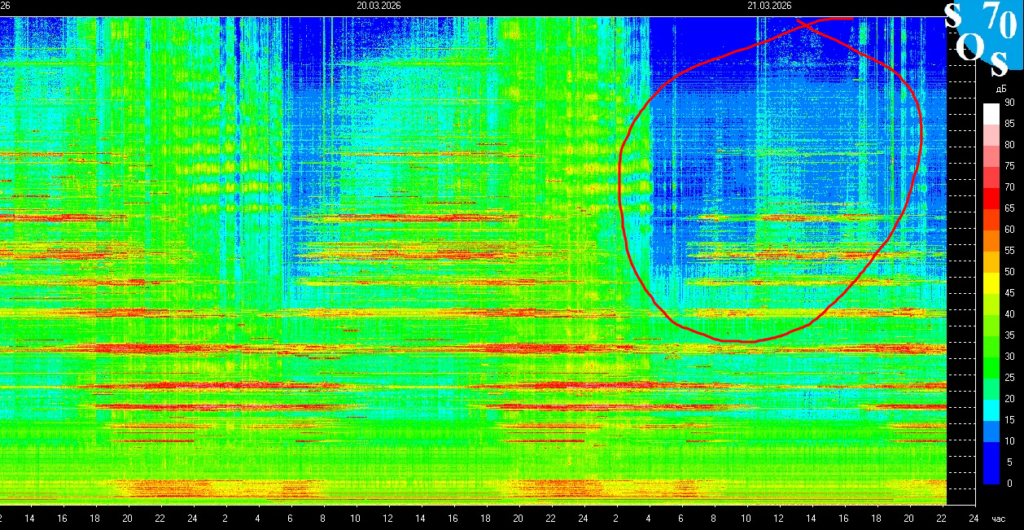This screenshot has width=1024, height=530.
Task: Click the green 30 dB legend color
Action: coord(992,355)
